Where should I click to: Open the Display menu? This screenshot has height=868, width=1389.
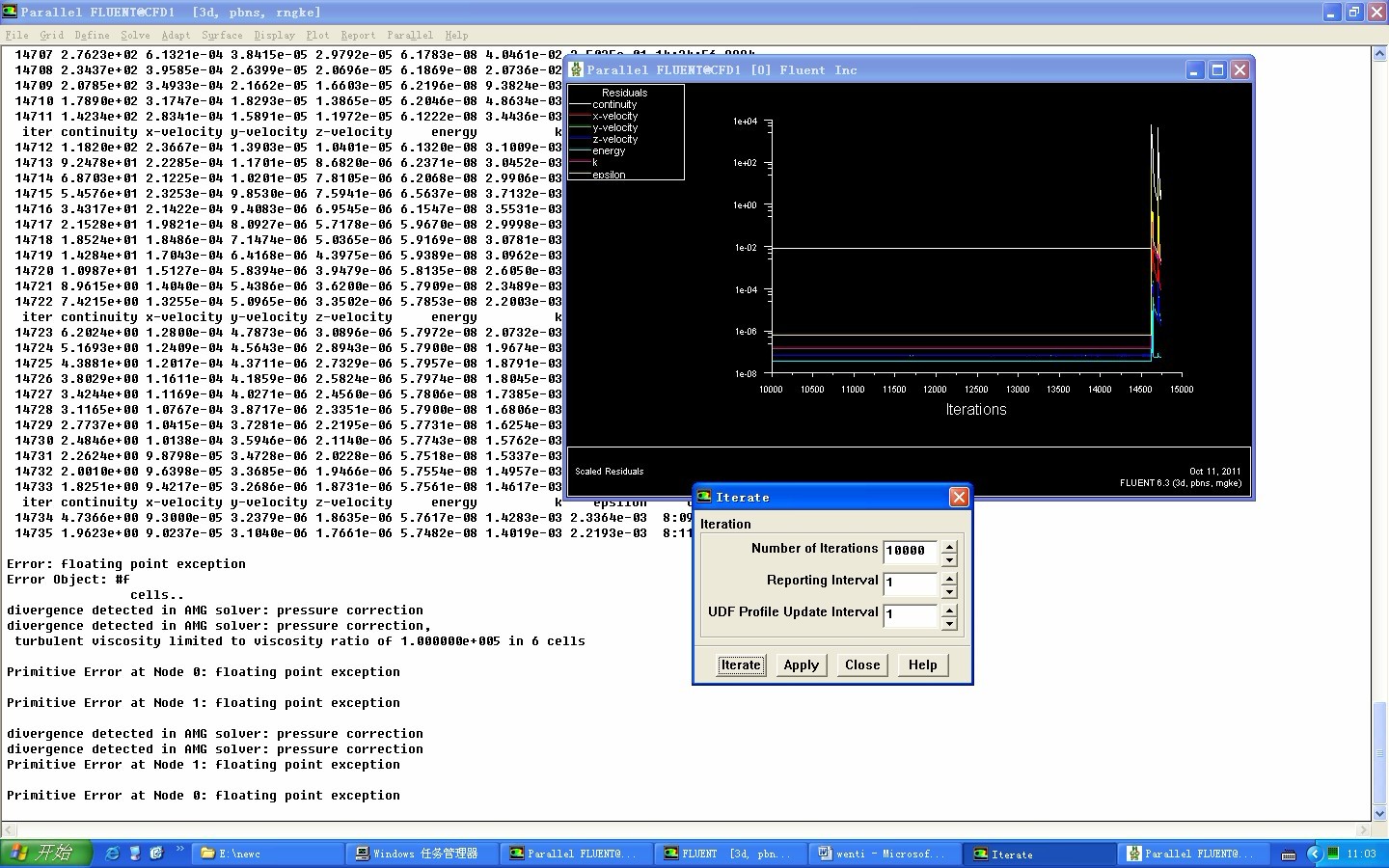tap(274, 35)
